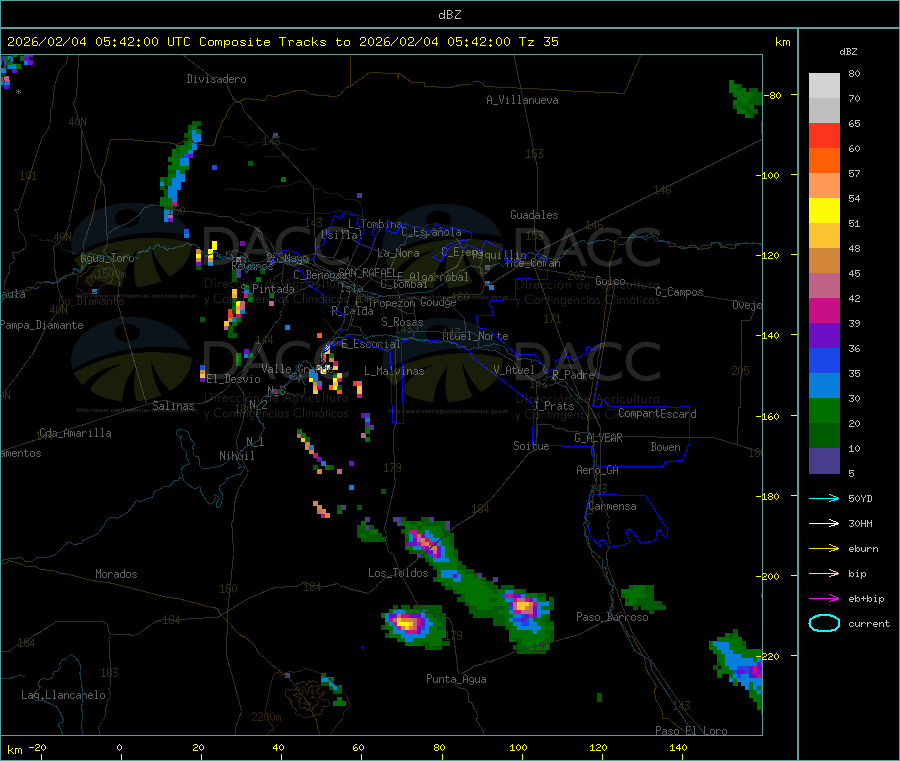Click the 'E_Escorial' map label
The image size is (900, 761).
pos(371,344)
